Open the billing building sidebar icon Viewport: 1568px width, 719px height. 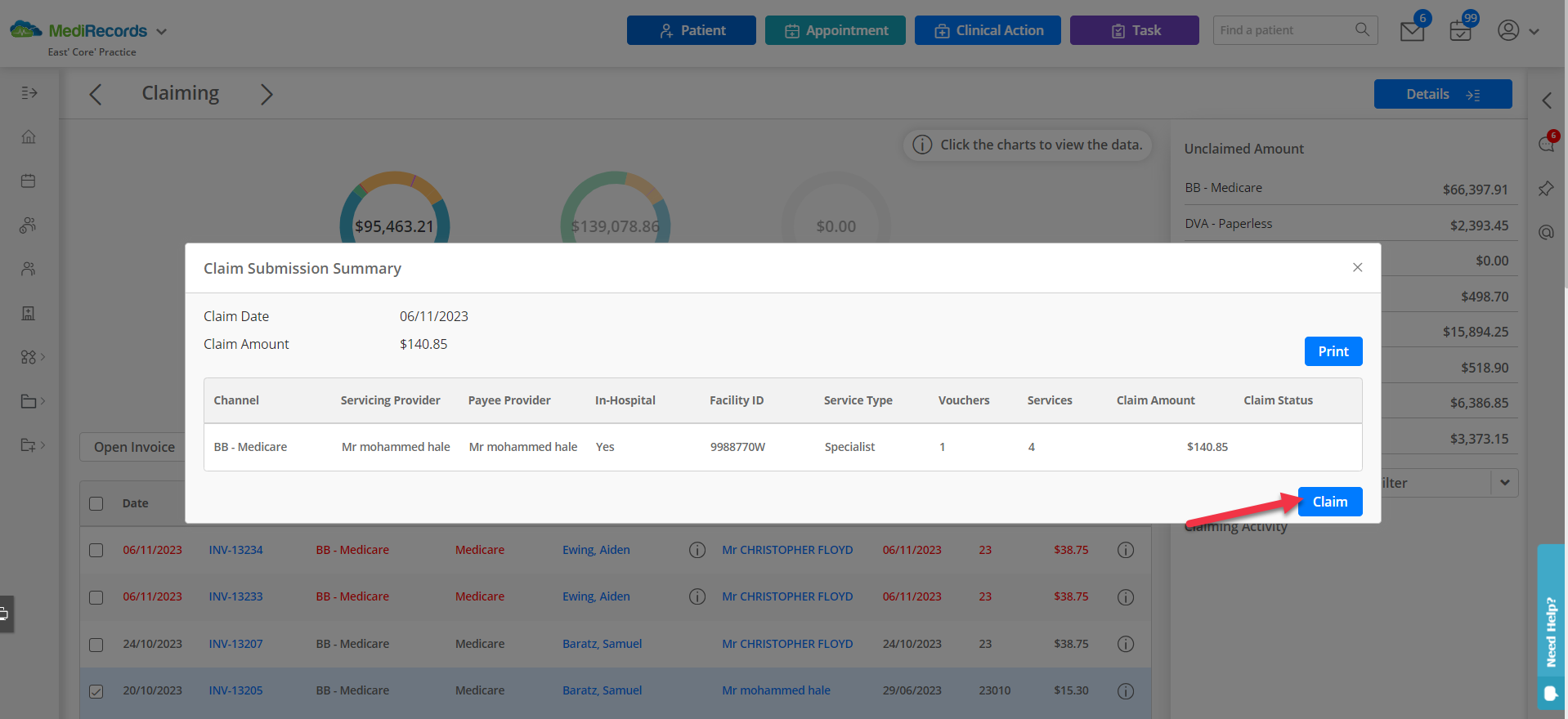click(29, 313)
